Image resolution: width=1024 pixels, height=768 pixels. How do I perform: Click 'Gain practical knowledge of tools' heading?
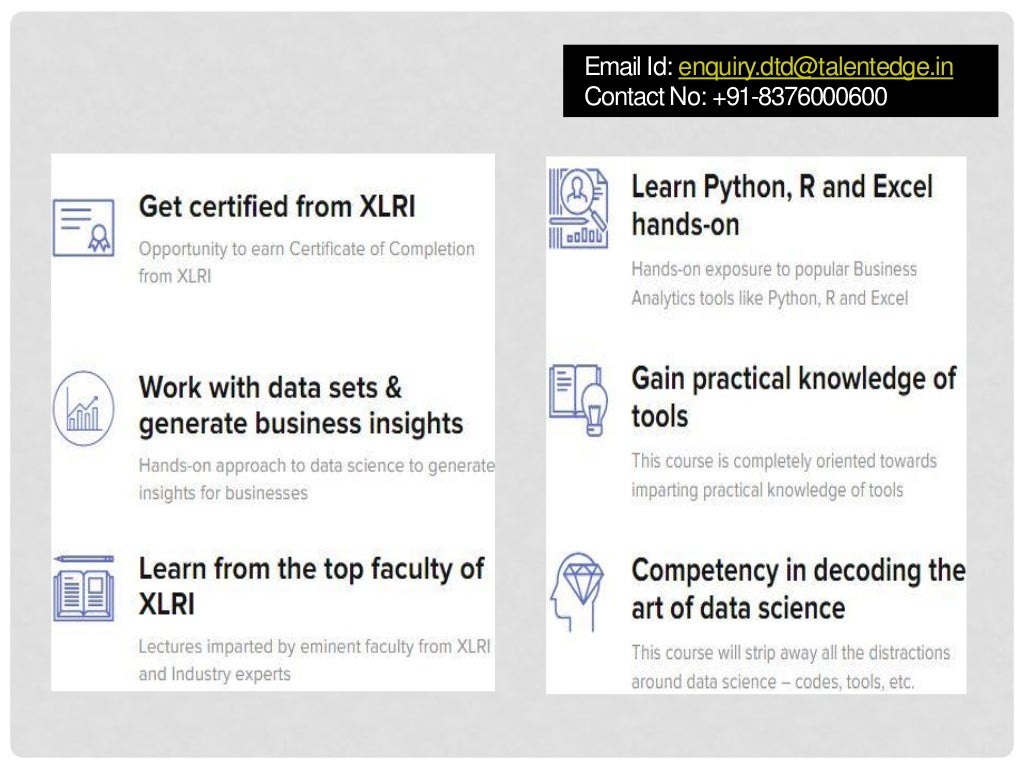coord(793,396)
